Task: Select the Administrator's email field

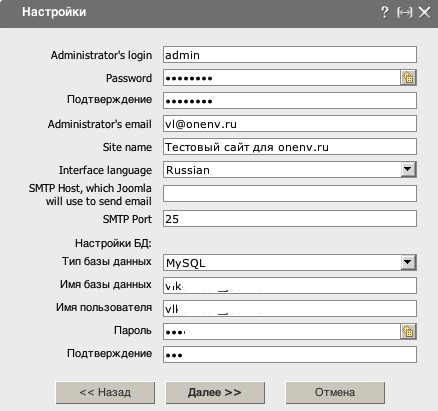Action: 290,124
